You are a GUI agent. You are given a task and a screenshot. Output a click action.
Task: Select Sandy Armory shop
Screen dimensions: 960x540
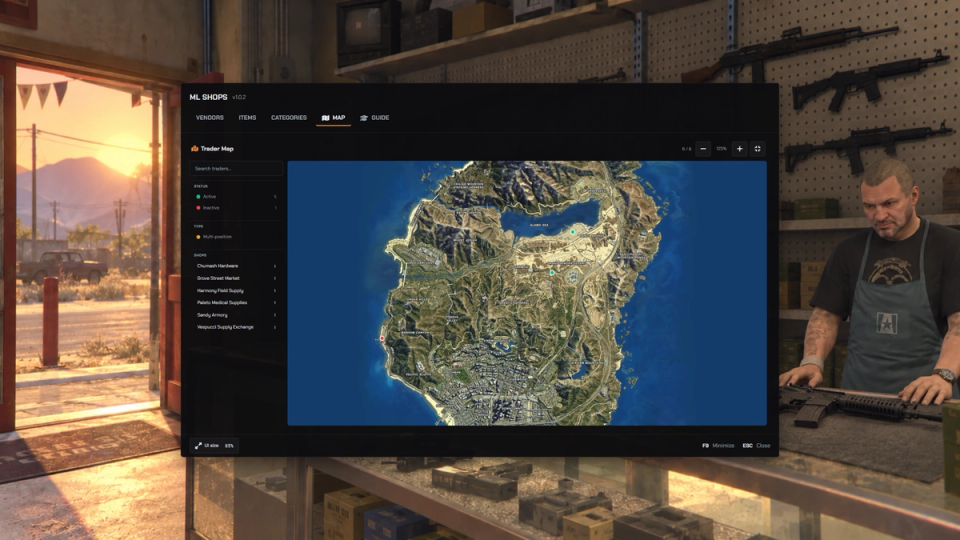click(236, 315)
